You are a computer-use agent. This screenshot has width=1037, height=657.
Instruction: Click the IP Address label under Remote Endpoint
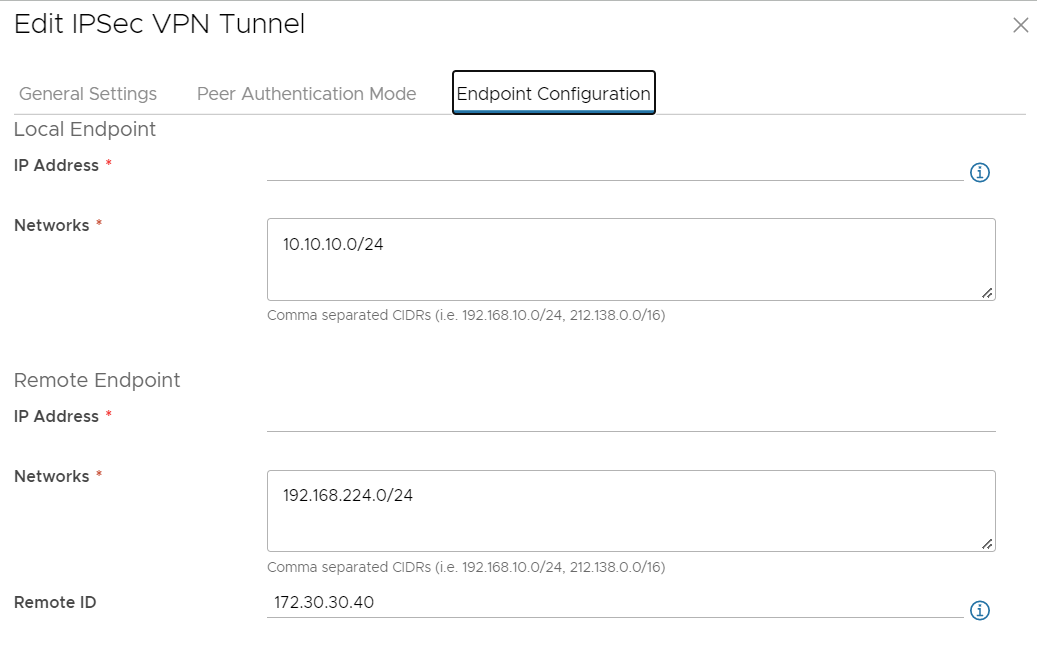[x=56, y=416]
